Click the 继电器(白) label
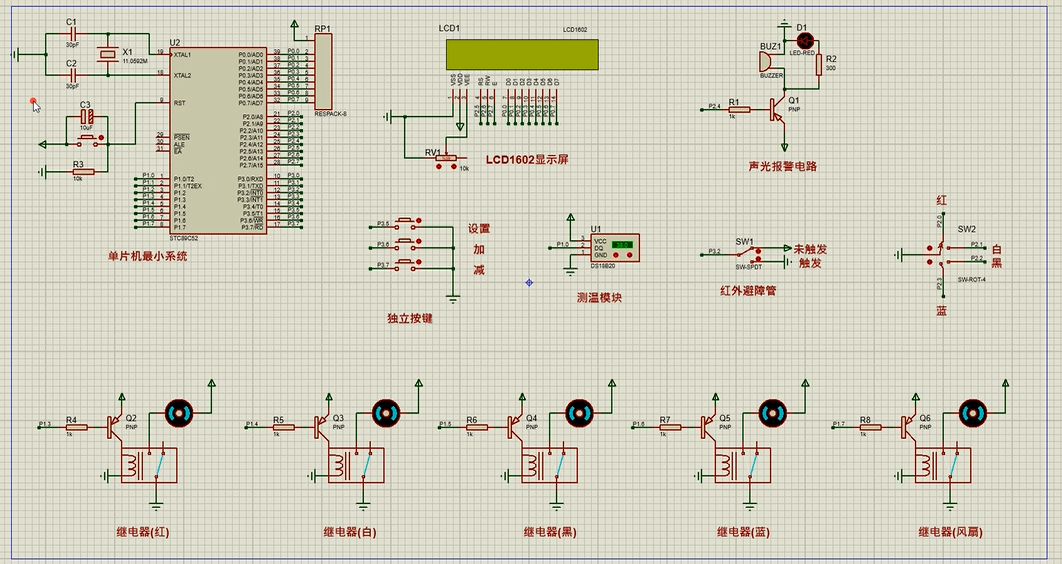This screenshot has height=564, width=1062. pos(349,532)
